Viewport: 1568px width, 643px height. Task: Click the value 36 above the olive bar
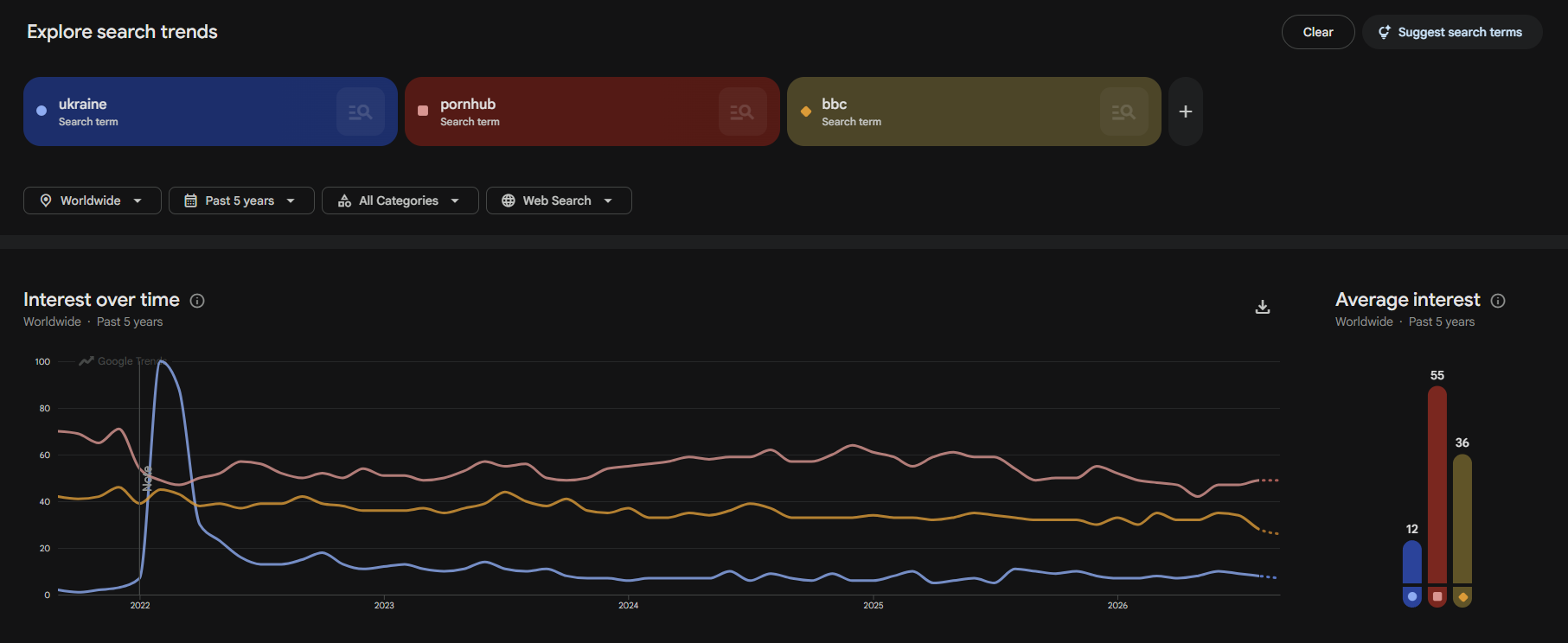(x=1462, y=442)
